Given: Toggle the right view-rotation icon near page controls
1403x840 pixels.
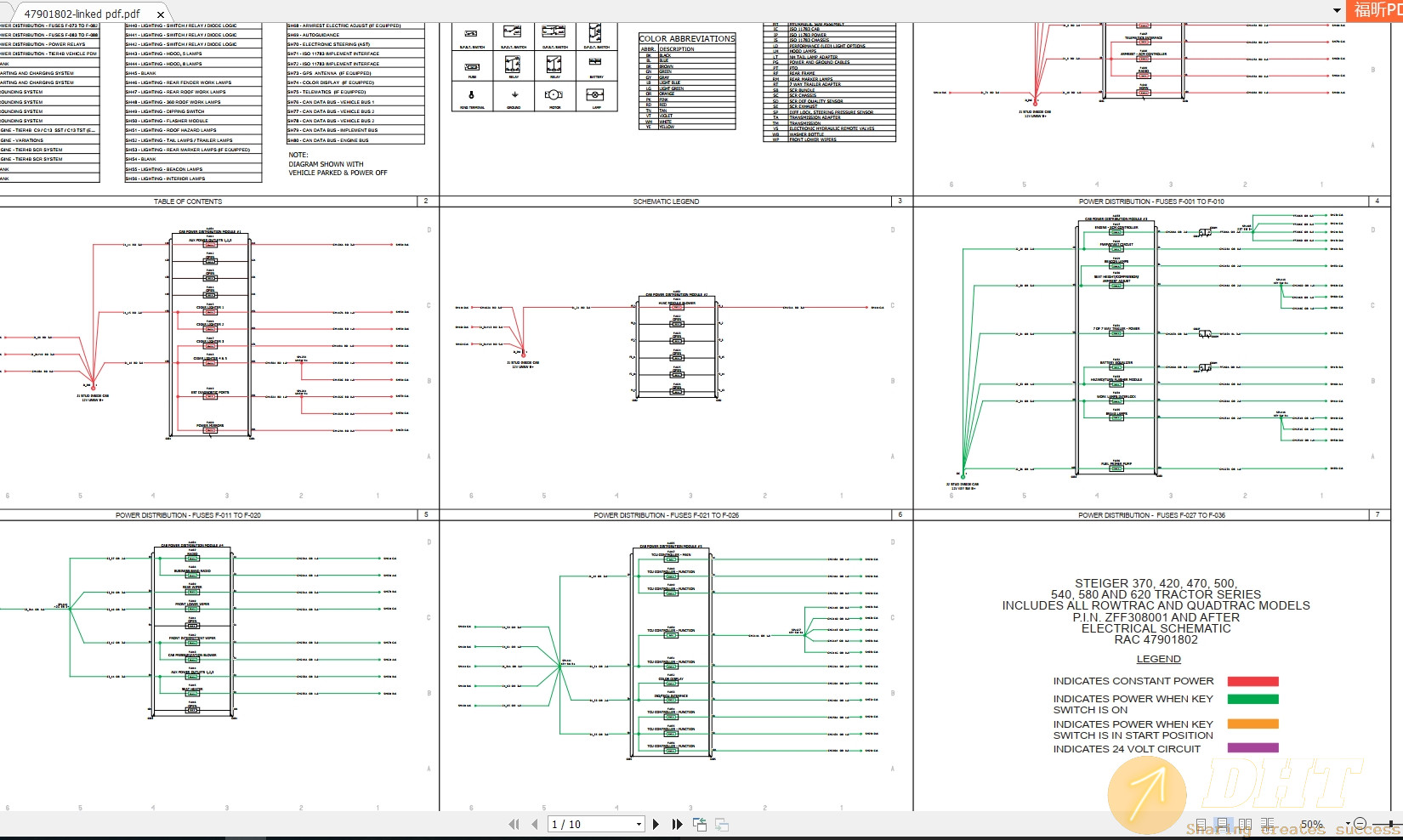Looking at the screenshot, I should click(721, 824).
